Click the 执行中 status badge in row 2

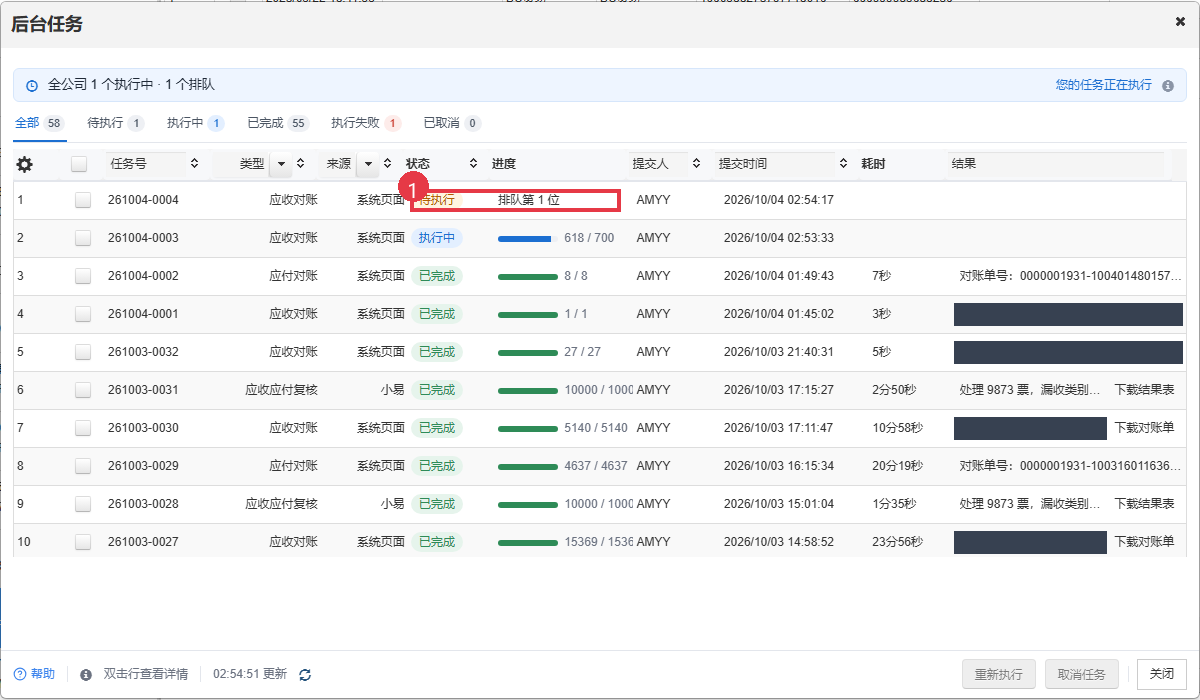[x=437, y=238]
